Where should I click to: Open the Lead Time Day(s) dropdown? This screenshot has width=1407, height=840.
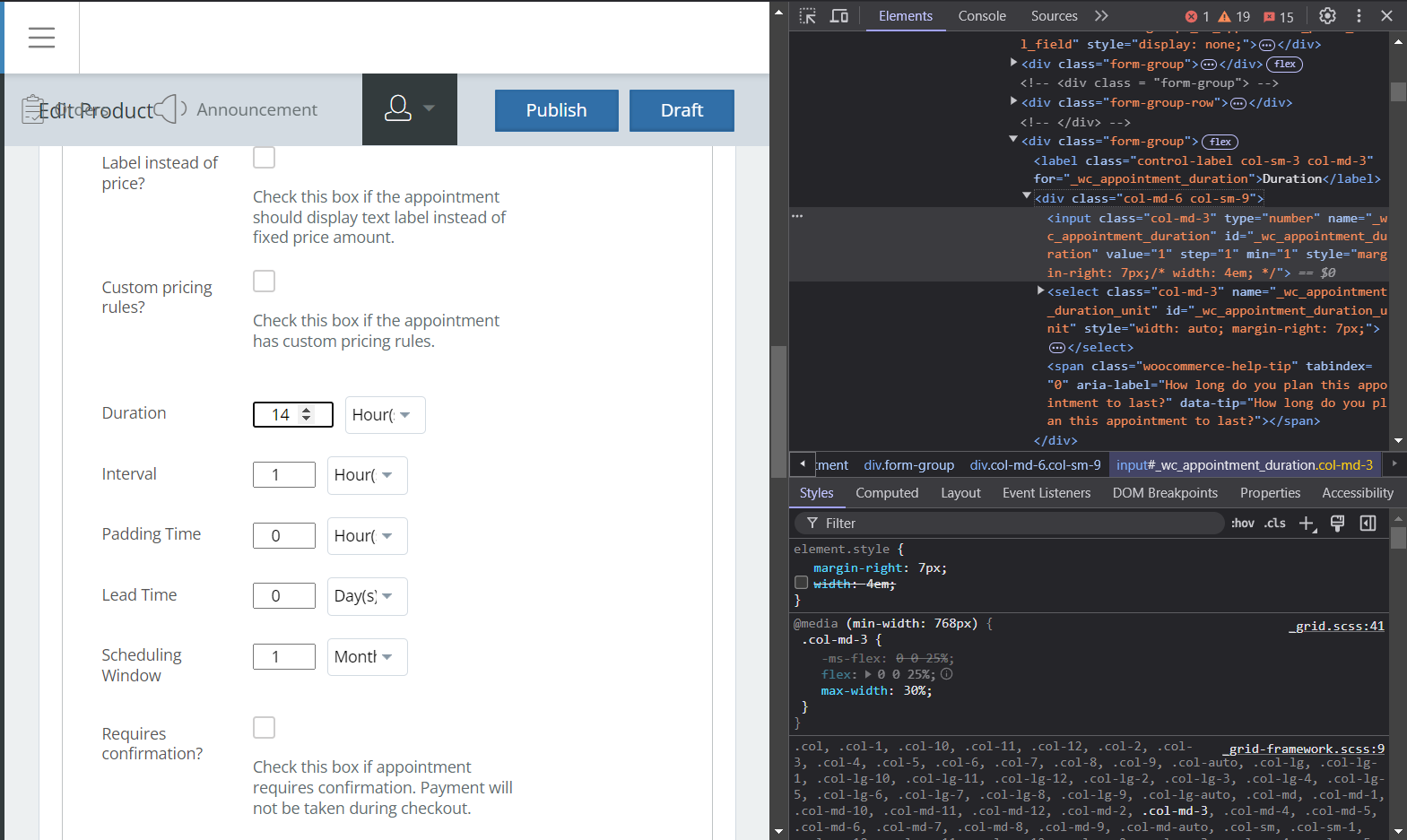coord(367,596)
